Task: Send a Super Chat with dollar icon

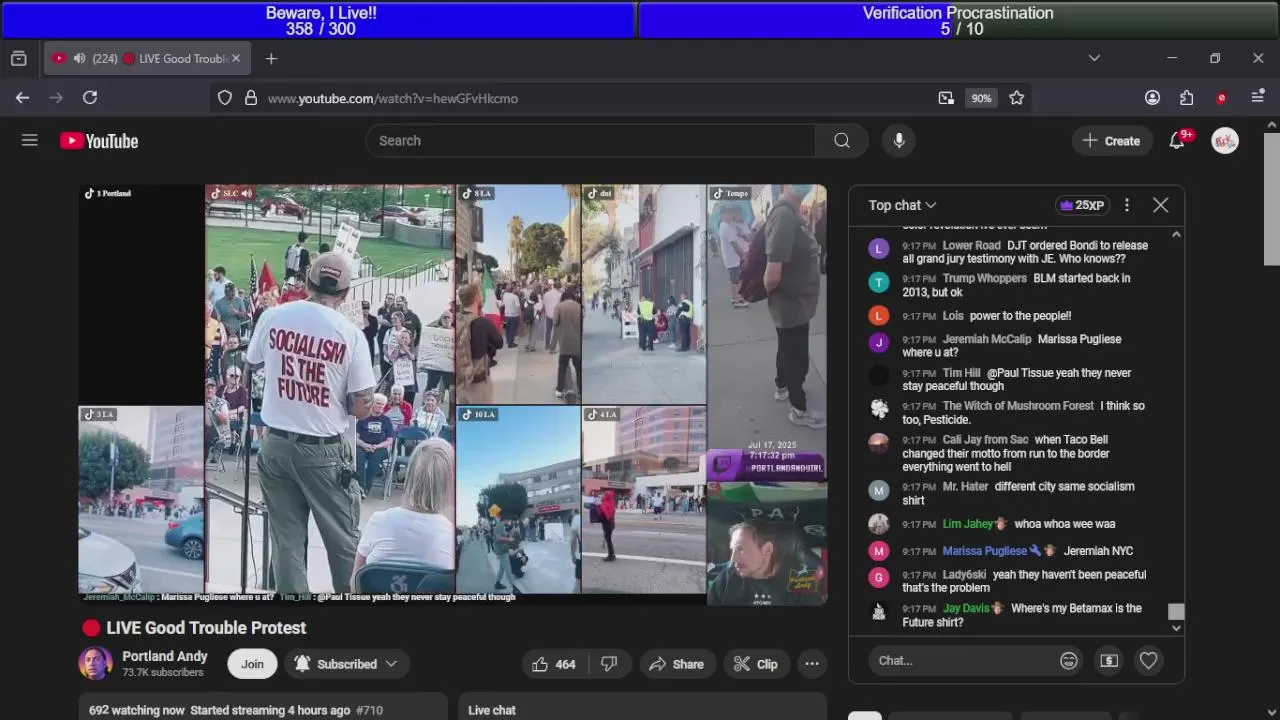Action: 1109,661
